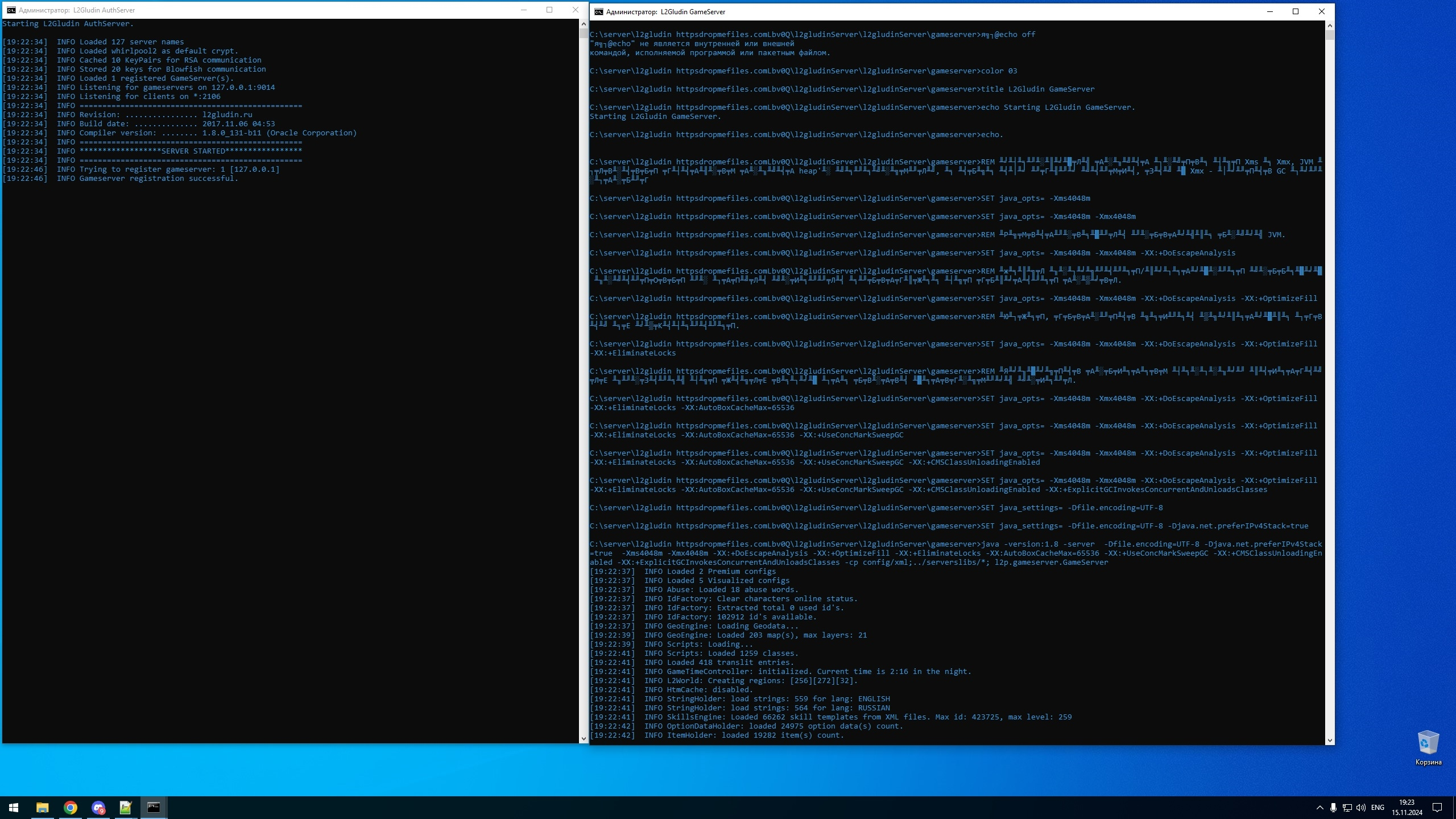Switch to the command prompt taskbar icon

click(x=154, y=807)
